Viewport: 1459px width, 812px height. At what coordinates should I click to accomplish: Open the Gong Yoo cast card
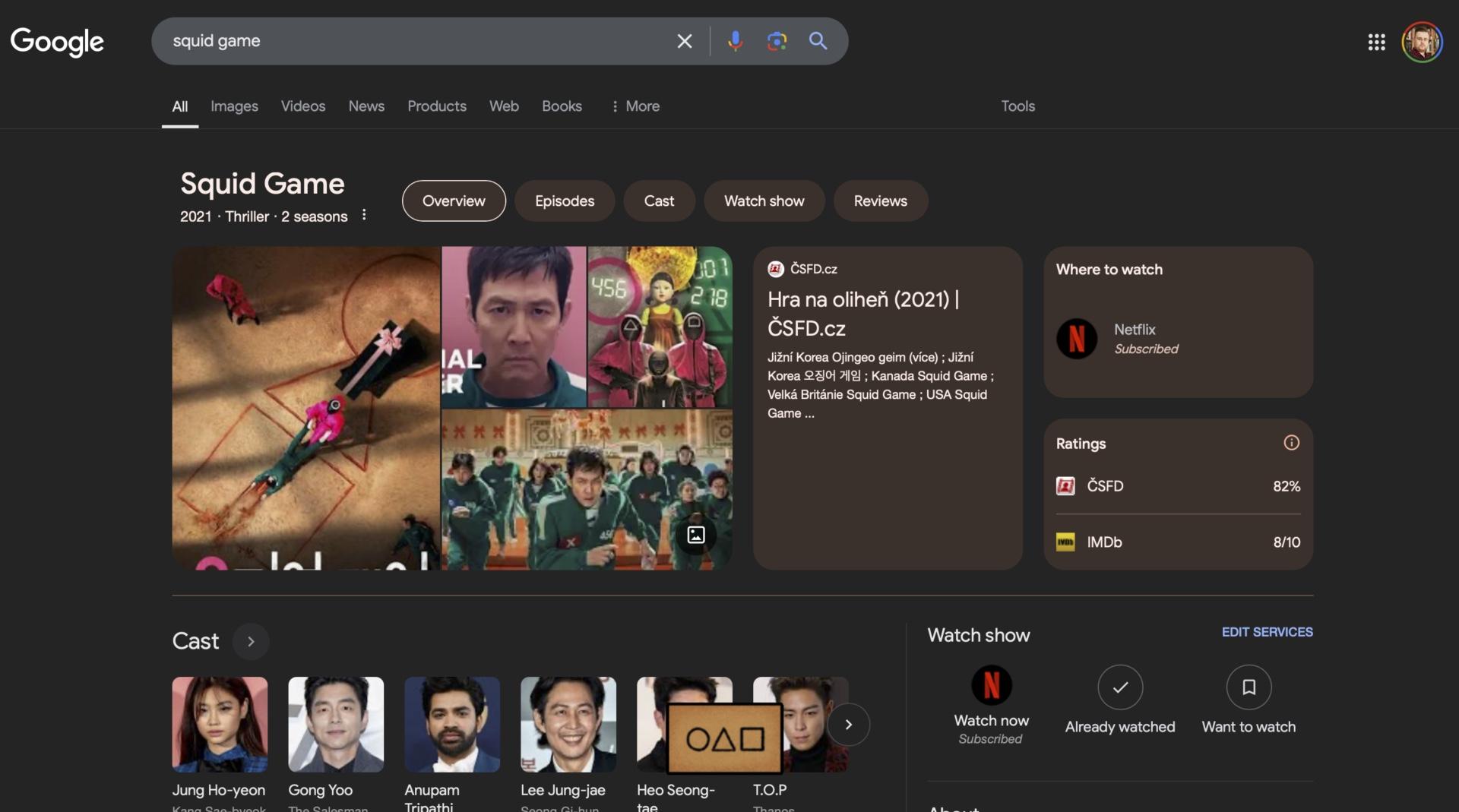[336, 744]
